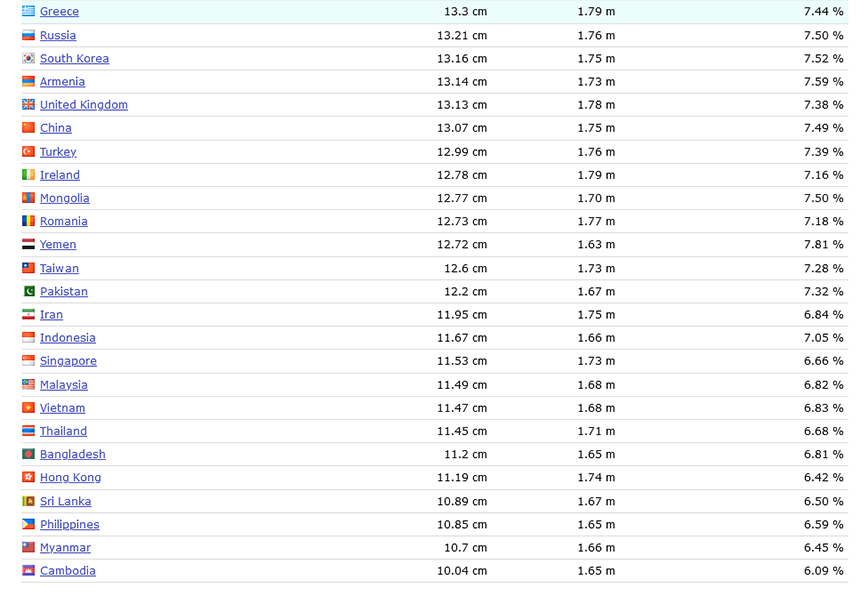Click the Sri Lanka flag icon

[x=28, y=501]
